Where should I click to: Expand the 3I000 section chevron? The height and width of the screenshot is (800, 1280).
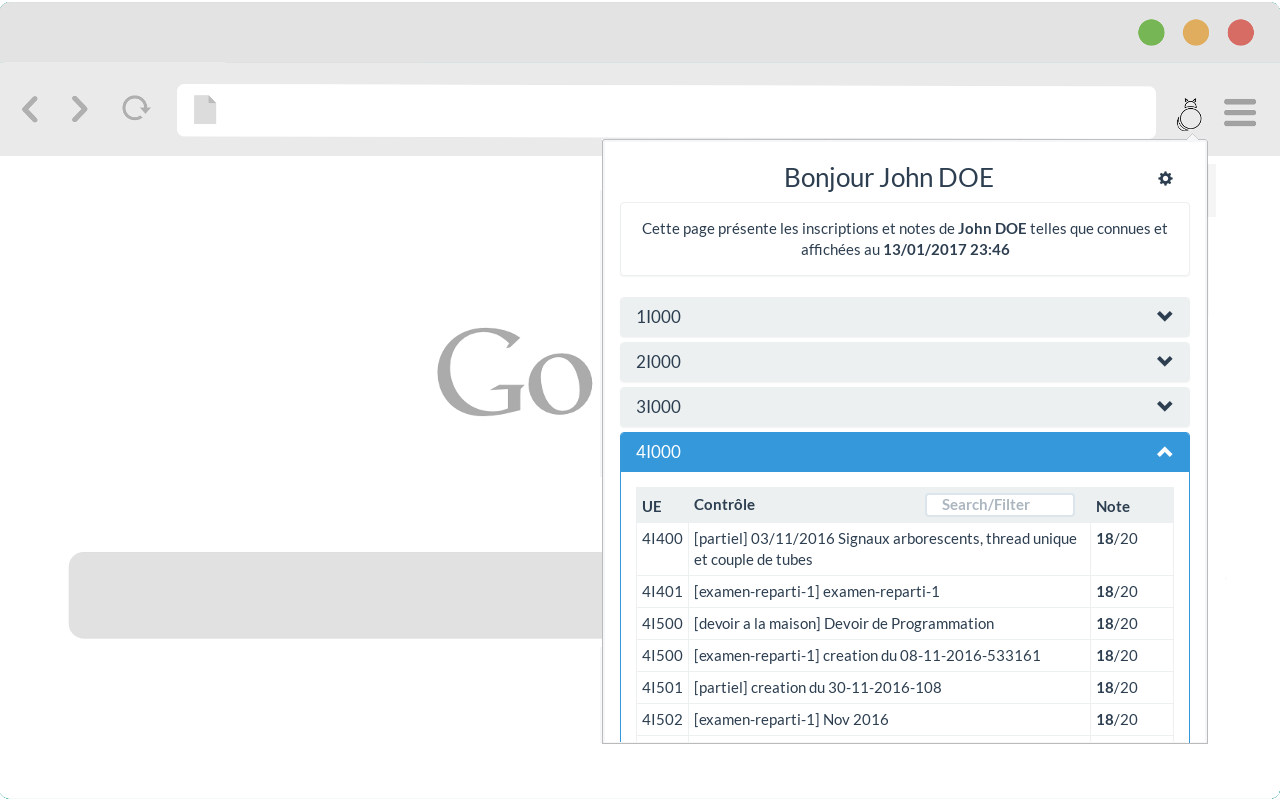(1164, 407)
